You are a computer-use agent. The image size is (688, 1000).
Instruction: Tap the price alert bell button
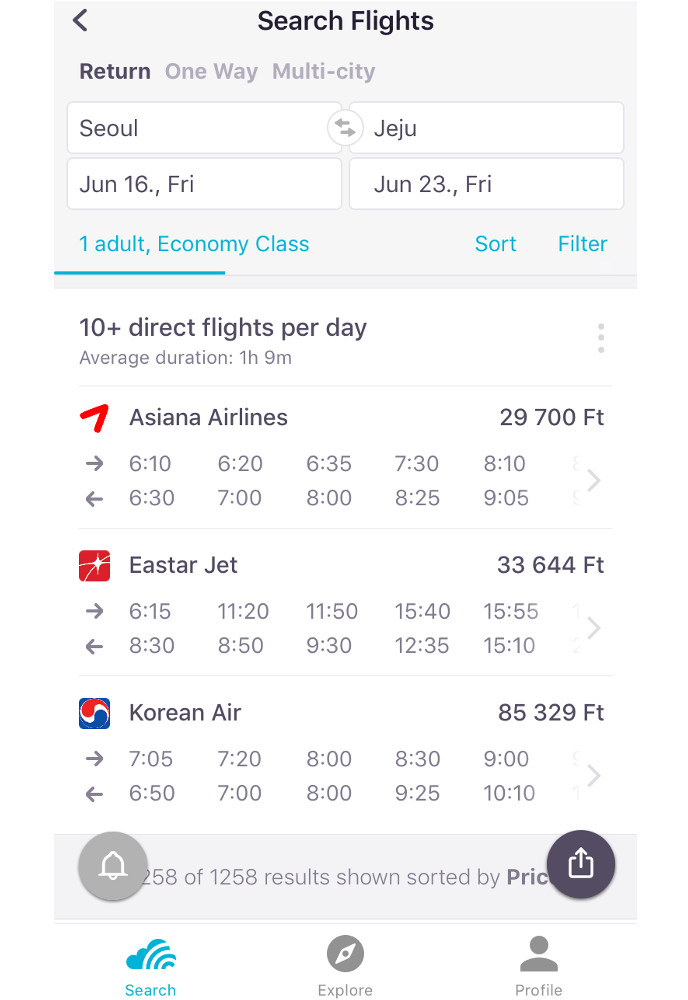[x=113, y=866]
